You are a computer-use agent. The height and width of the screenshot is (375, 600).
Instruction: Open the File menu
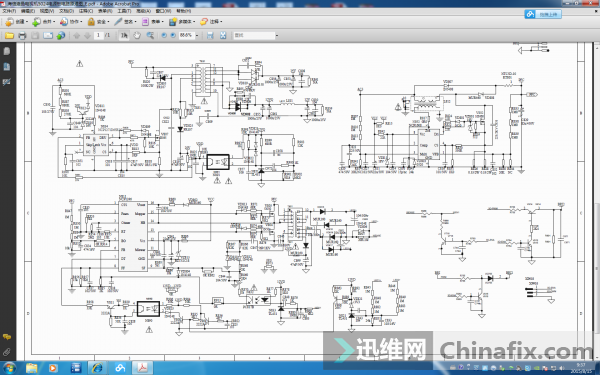coord(9,11)
